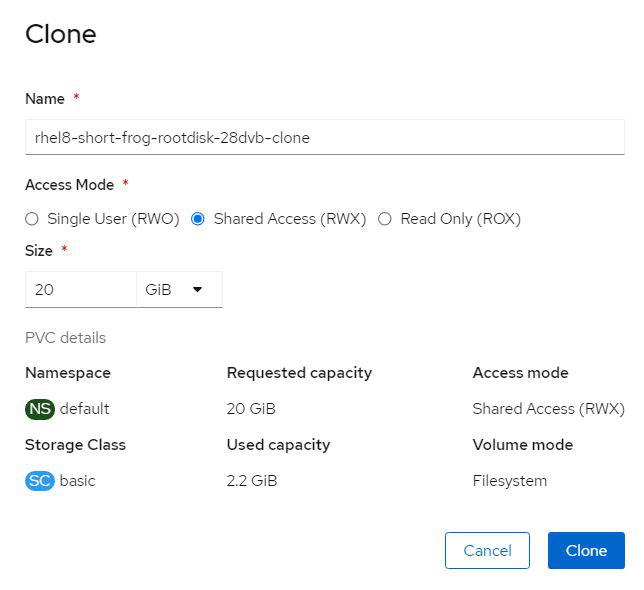Select Shared Access (RWX) radio button
Viewport: 644px width, 590px height.
point(197,219)
